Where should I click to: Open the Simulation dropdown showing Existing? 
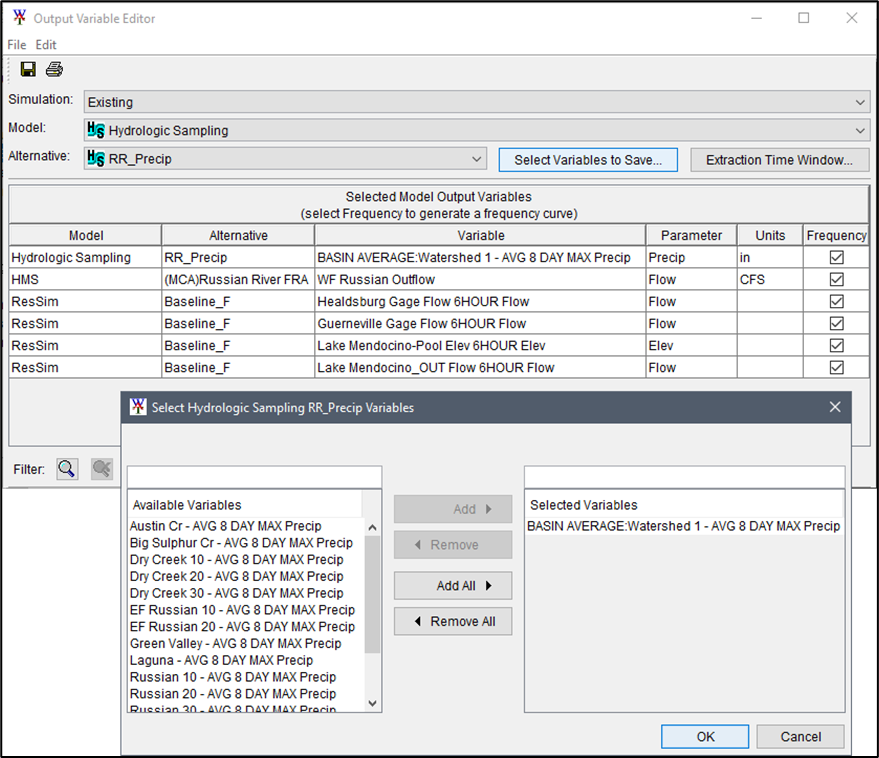[858, 101]
